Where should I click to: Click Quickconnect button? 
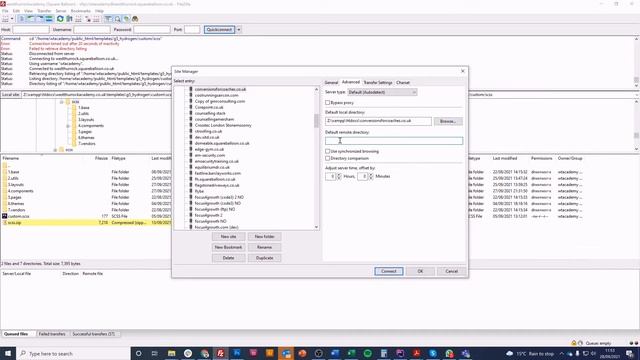point(219,29)
